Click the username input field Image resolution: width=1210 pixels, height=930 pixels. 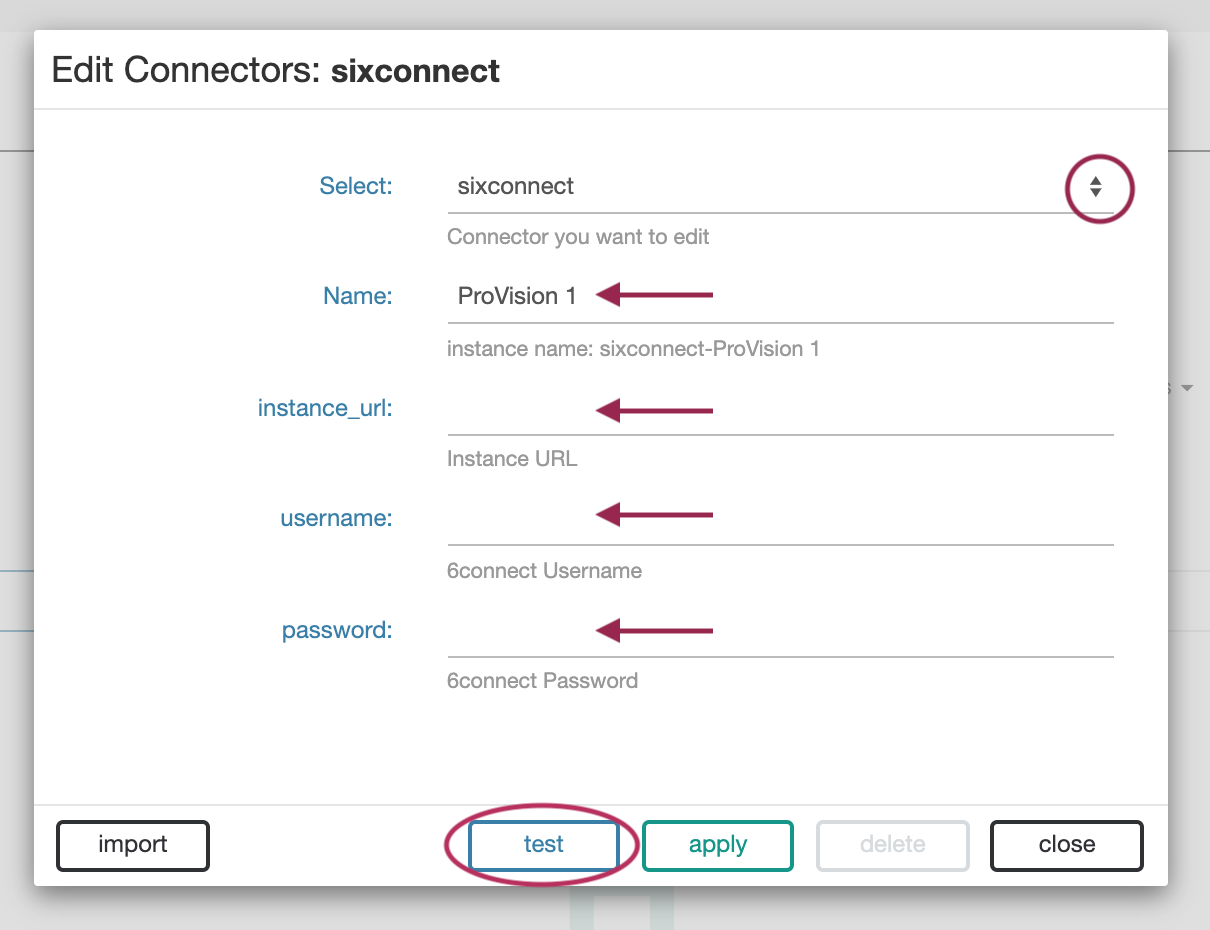coord(780,518)
